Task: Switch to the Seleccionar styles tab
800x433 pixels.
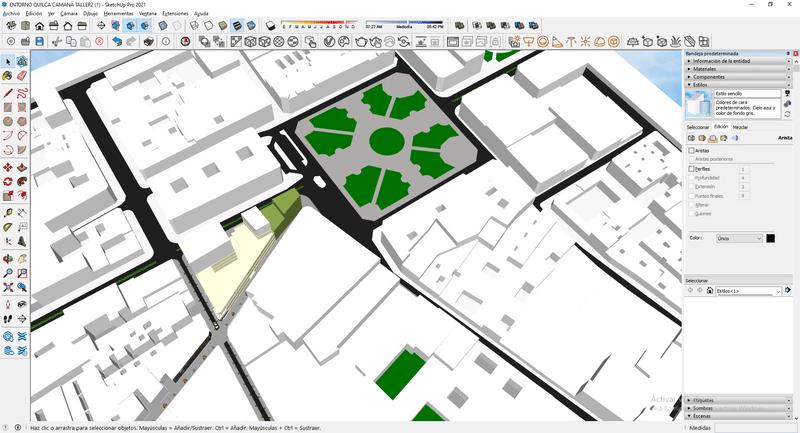Action: 697,127
